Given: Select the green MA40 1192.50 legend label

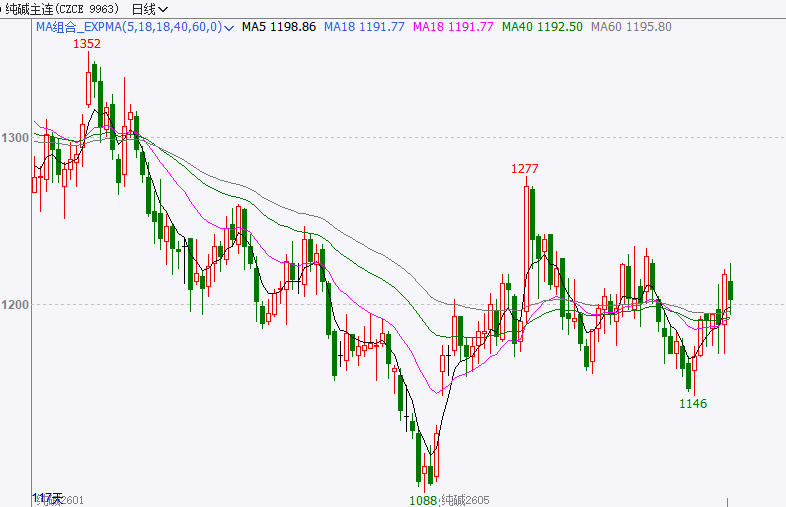Looking at the screenshot, I should point(542,27).
